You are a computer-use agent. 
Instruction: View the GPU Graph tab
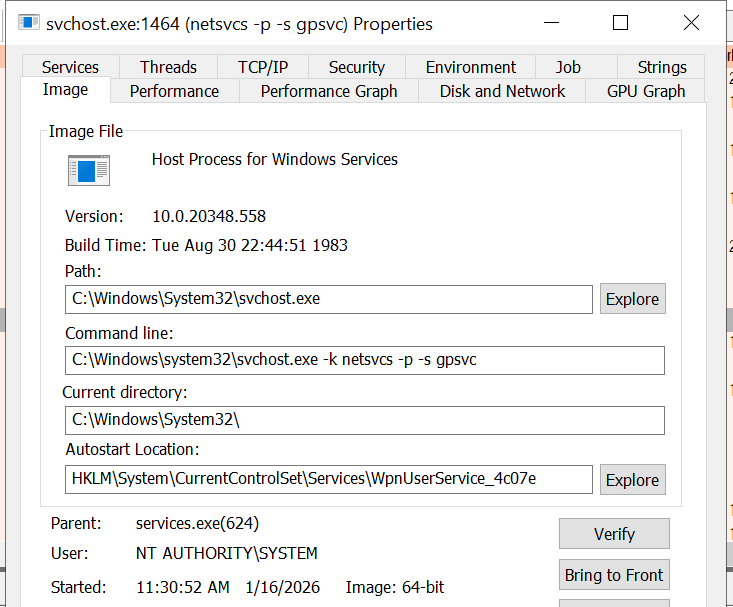646,91
